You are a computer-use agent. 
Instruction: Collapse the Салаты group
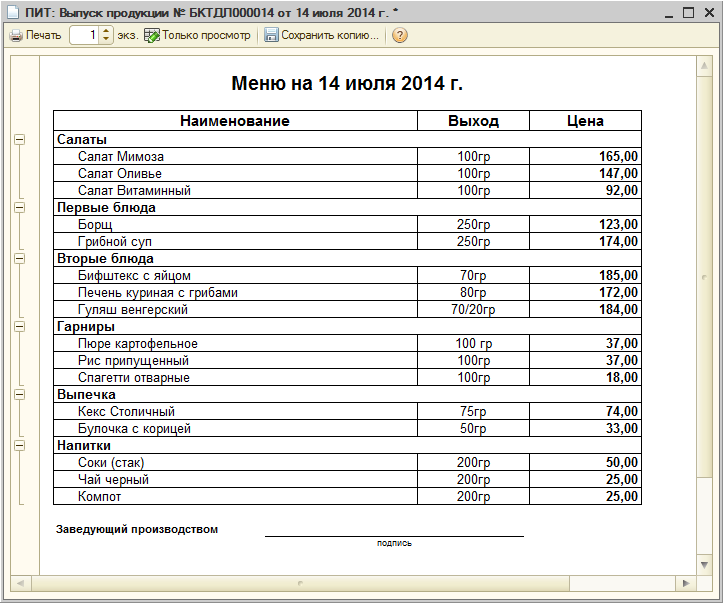pyautogui.click(x=19, y=140)
